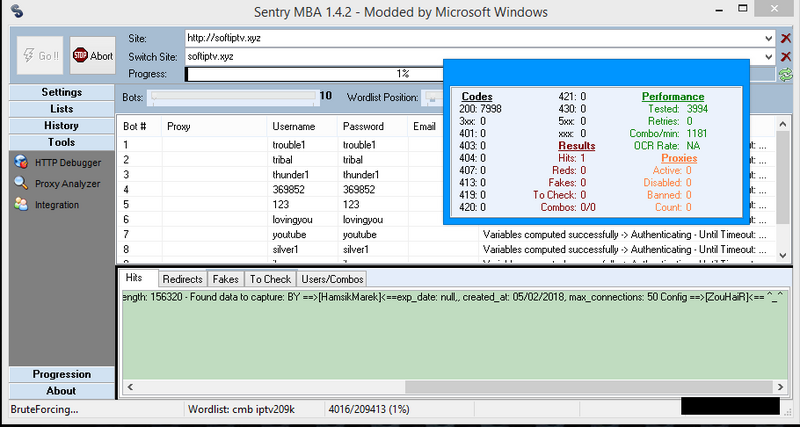
Task: Click the Password column header
Action: [x=372, y=127]
